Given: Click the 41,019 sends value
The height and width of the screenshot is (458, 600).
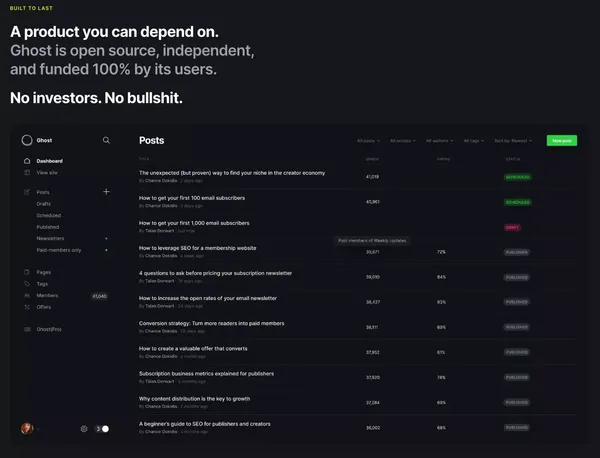Looking at the screenshot, I should (372, 177).
